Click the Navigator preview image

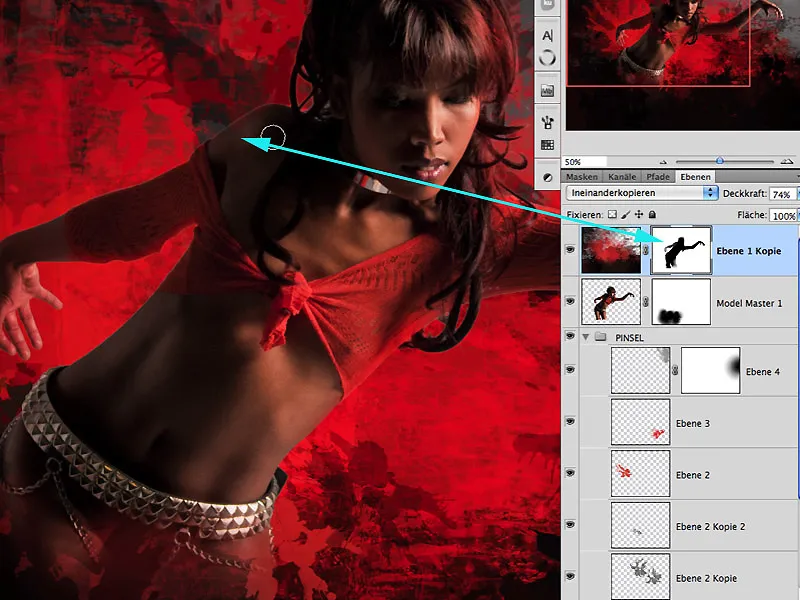click(683, 65)
